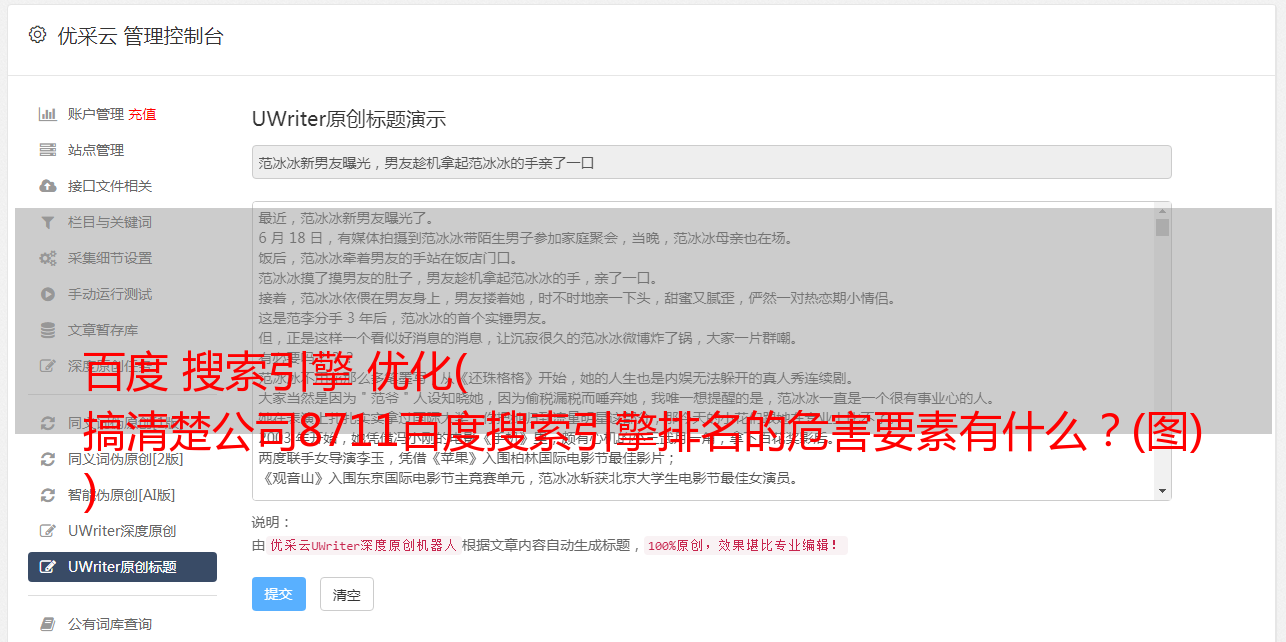Screen dimensions: 1286x642
Task: Open the bar chart icon for 账户管理
Action: [47, 114]
